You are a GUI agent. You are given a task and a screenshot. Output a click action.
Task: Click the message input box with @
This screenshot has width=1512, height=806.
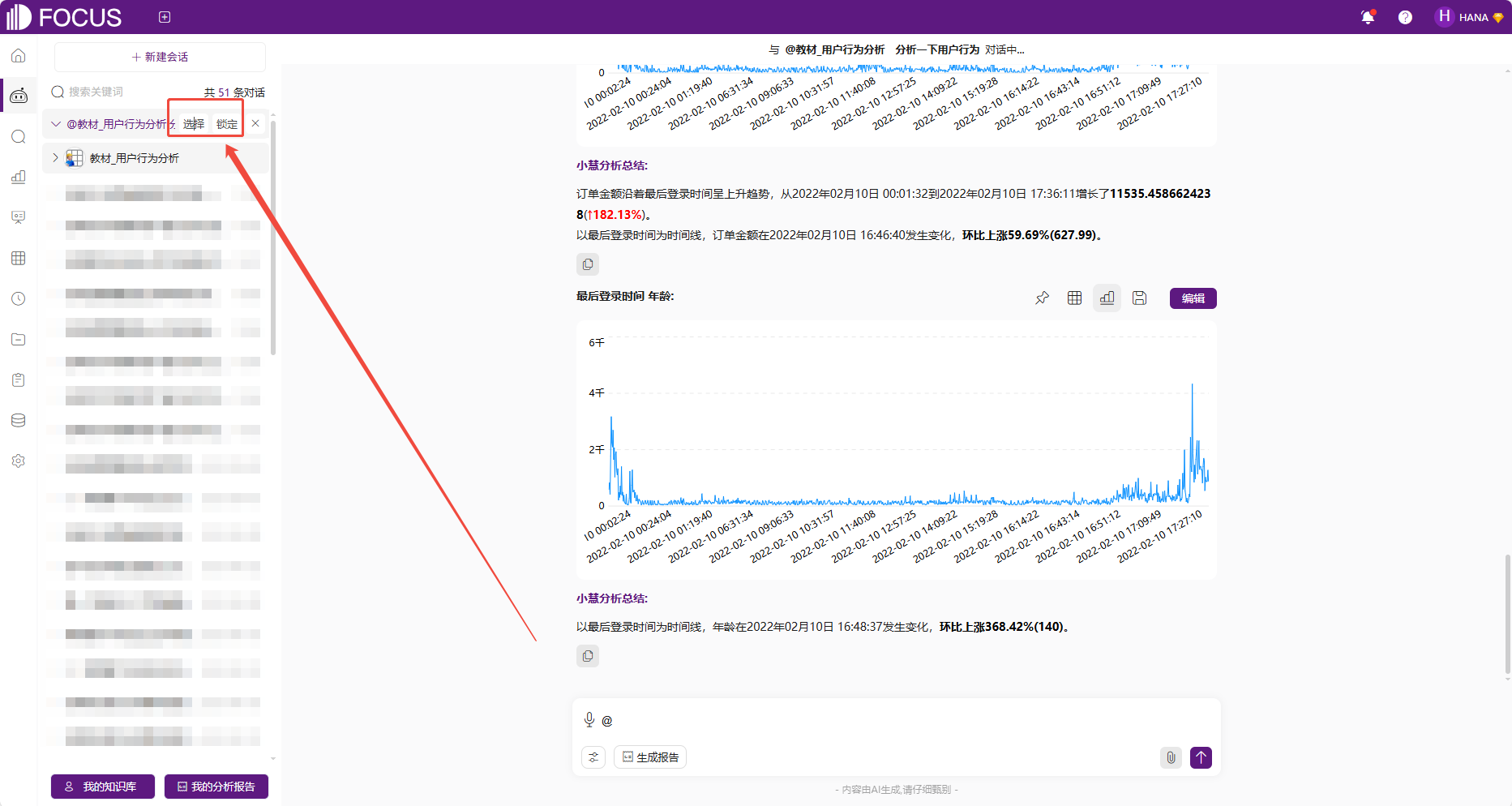[896, 720]
